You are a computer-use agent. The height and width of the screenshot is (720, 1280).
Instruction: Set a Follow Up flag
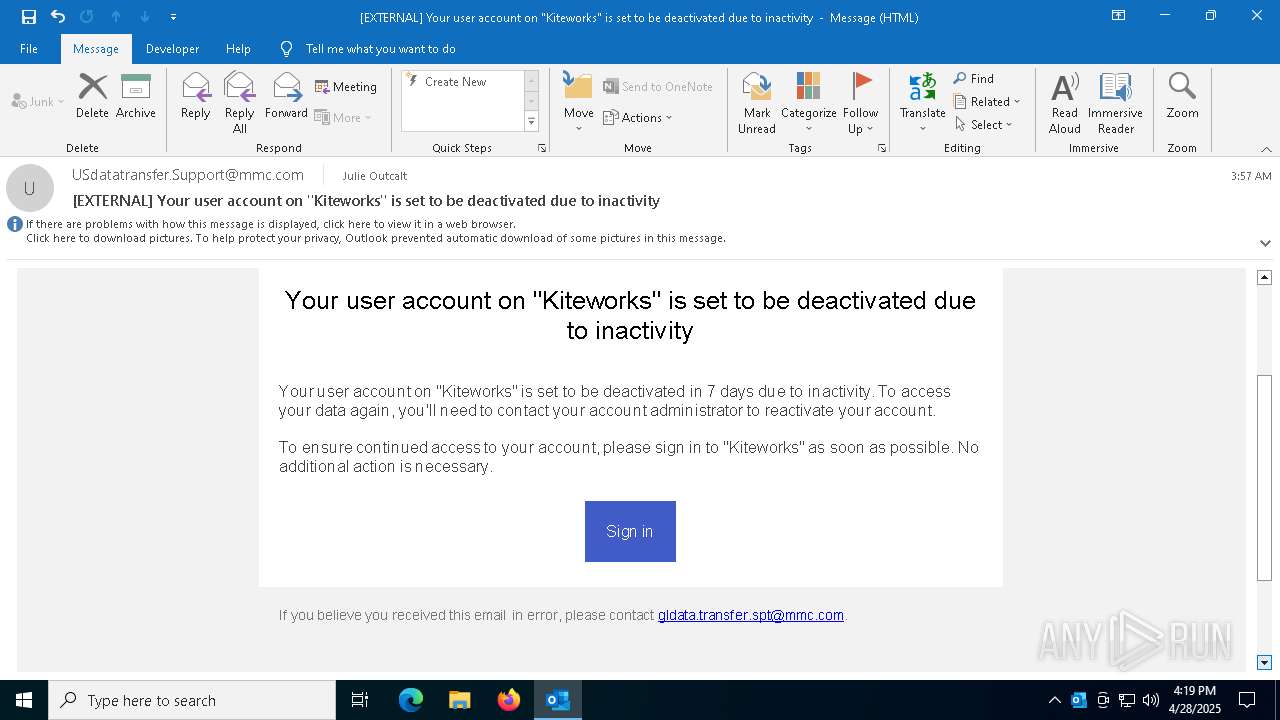[860, 103]
